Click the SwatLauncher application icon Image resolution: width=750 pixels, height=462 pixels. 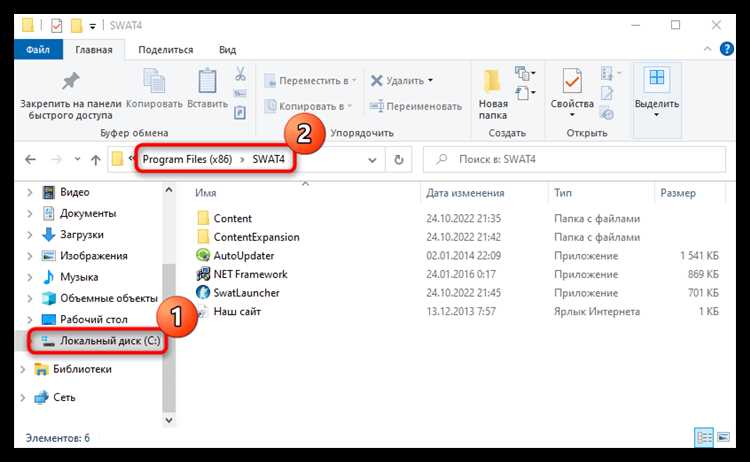(x=203, y=292)
